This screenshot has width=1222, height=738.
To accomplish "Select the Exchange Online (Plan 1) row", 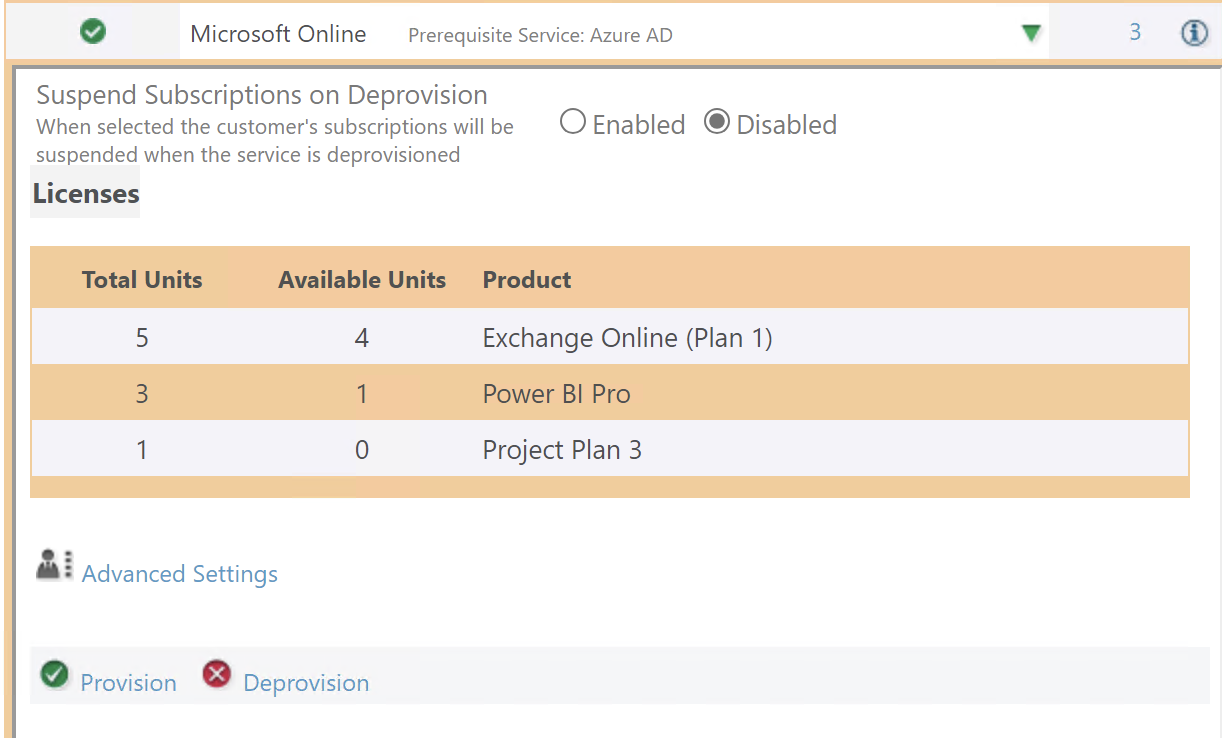I will pos(627,338).
